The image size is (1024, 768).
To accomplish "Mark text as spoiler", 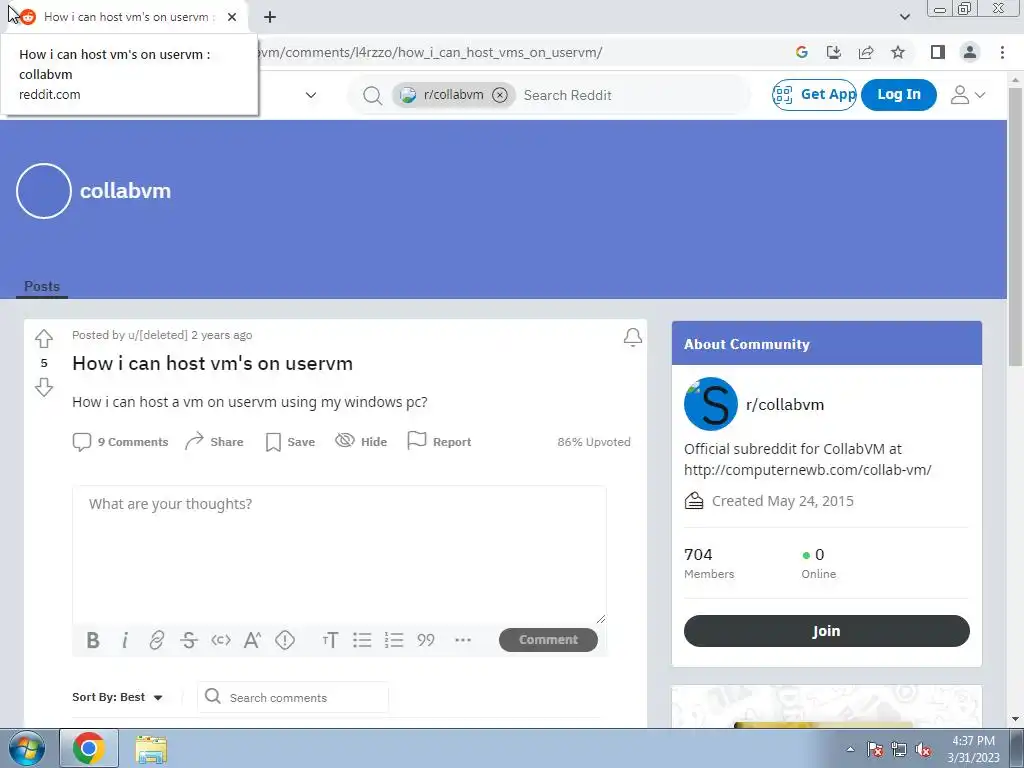I will tap(285, 640).
